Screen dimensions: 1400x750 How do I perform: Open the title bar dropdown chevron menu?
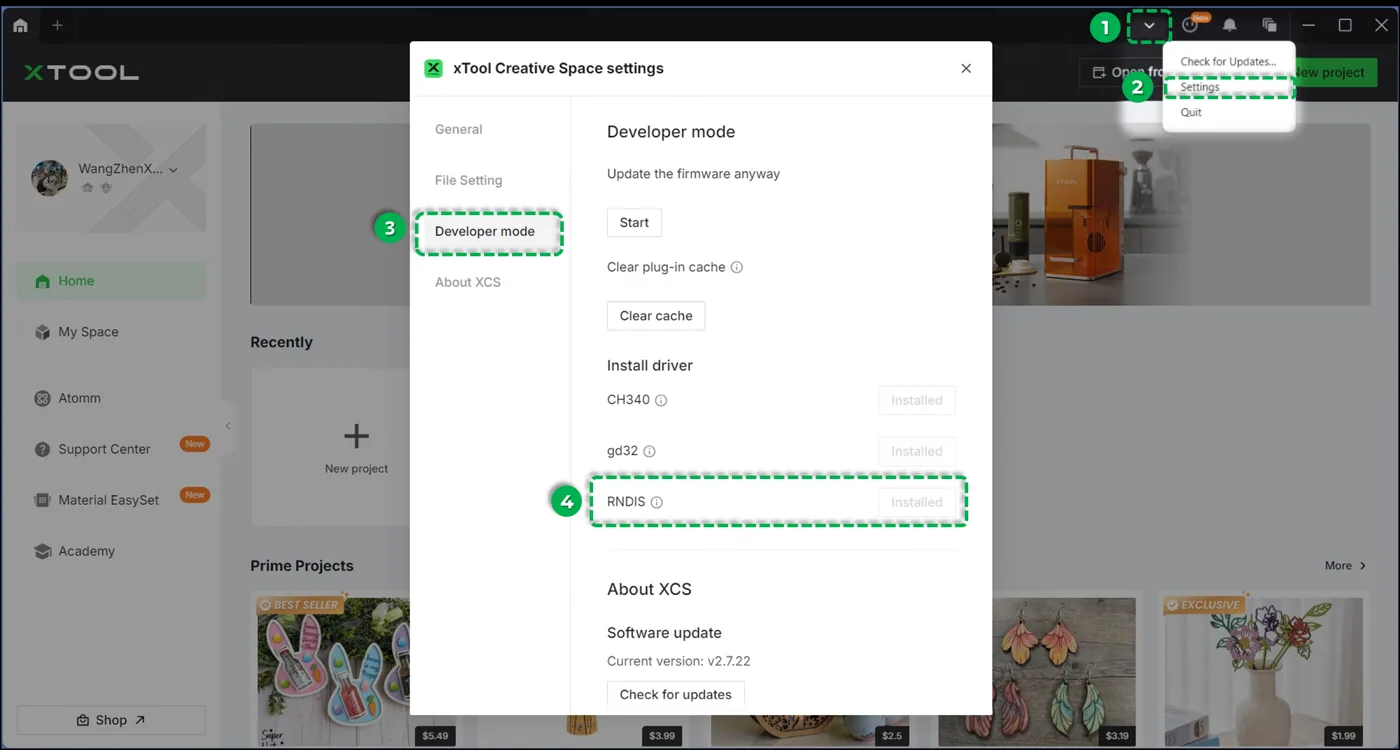(x=1149, y=26)
